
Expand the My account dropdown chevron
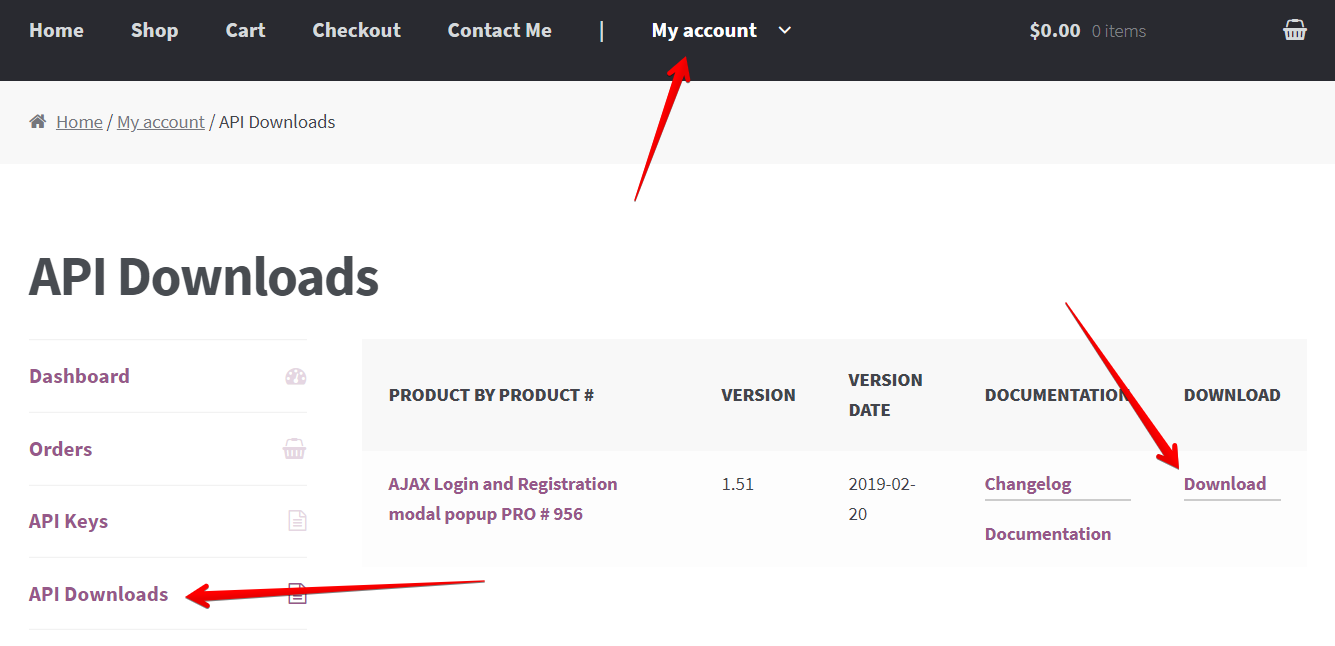coord(783,30)
